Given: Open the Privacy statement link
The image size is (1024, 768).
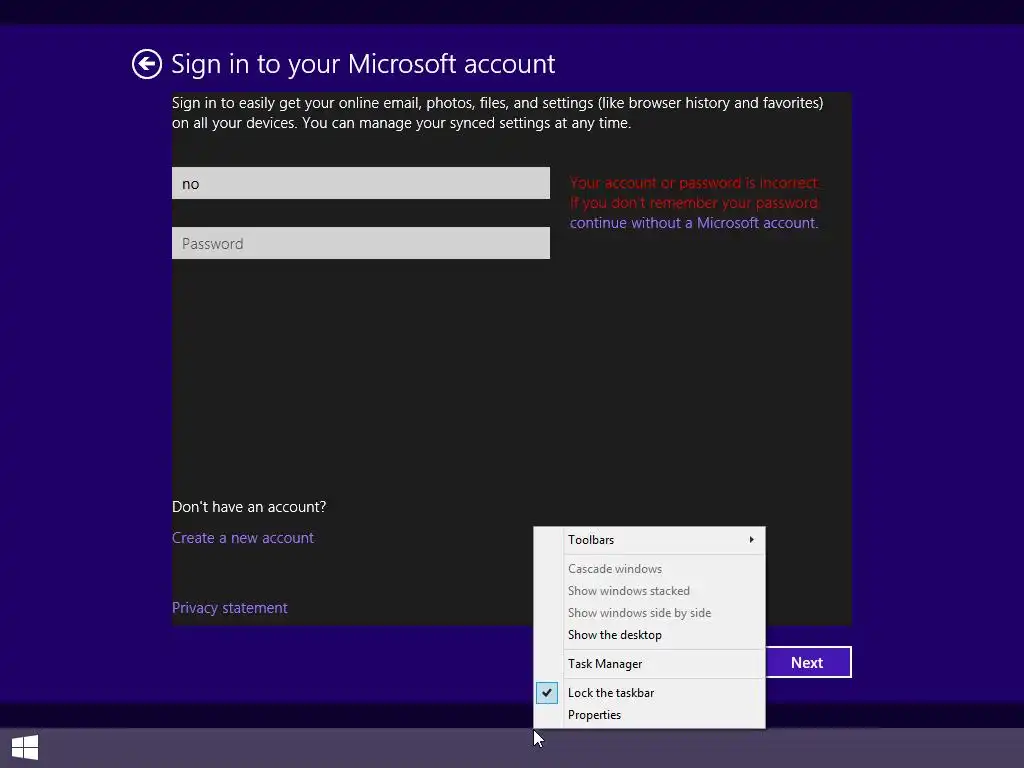Looking at the screenshot, I should click(x=229, y=608).
